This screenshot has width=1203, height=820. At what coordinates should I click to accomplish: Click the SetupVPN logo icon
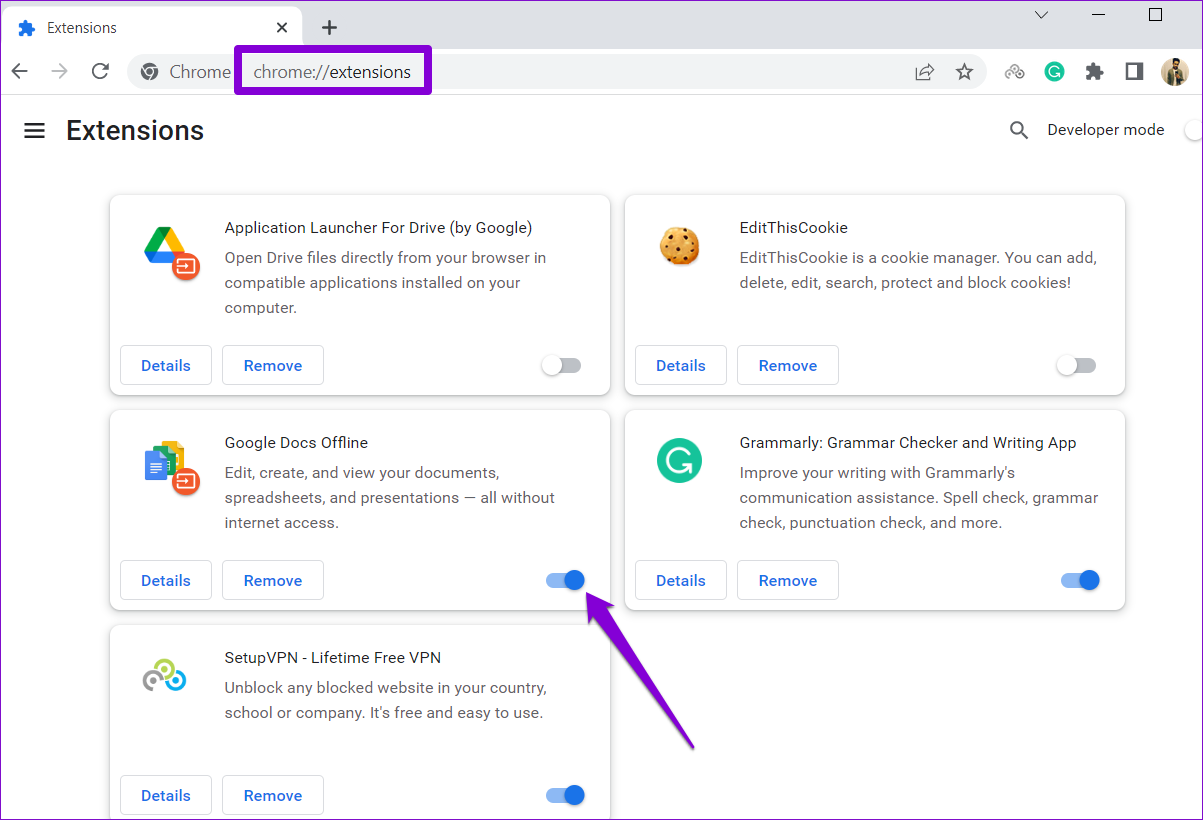click(163, 676)
